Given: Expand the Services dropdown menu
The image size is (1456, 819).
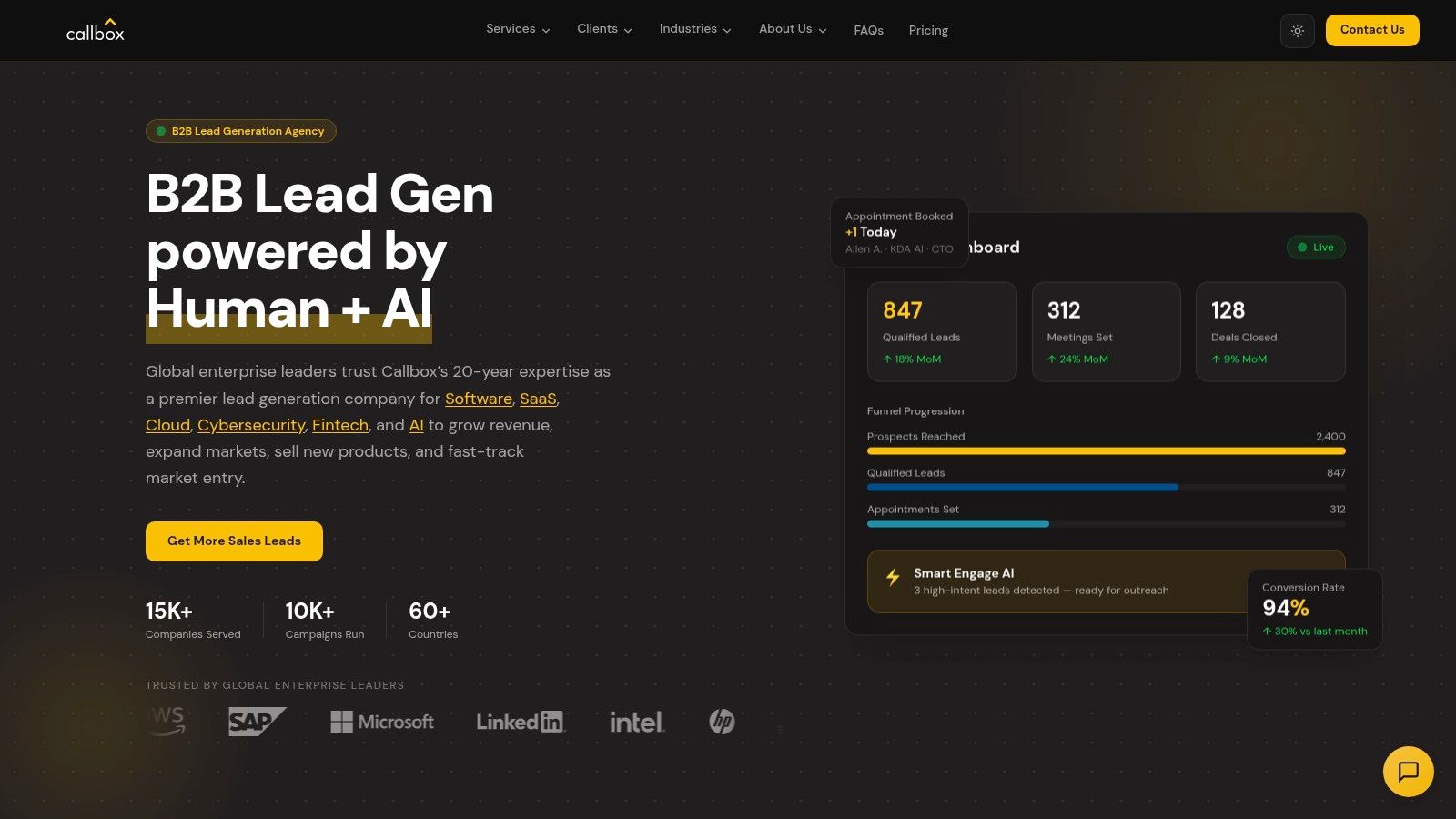Looking at the screenshot, I should (x=518, y=29).
